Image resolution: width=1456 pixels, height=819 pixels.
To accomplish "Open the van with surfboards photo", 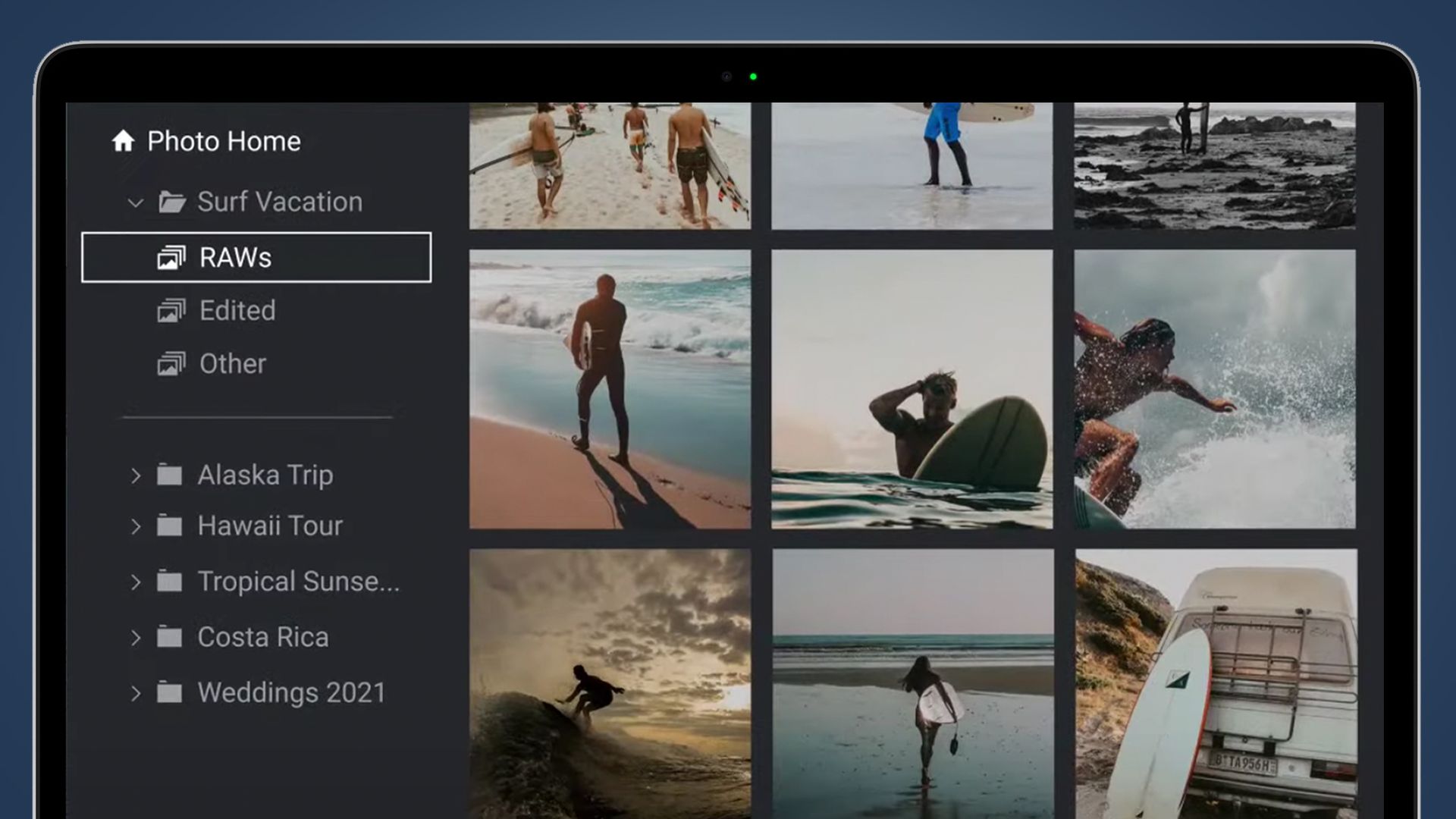I will click(x=1213, y=682).
